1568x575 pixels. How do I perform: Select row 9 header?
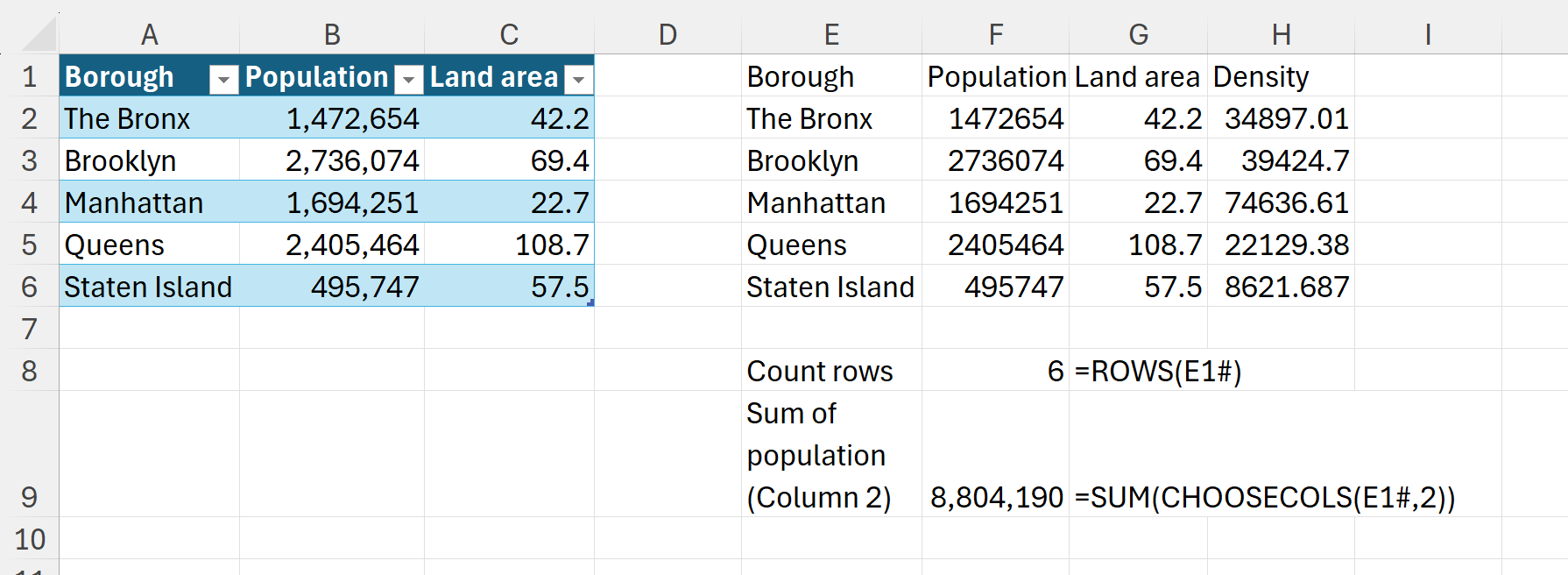(30, 497)
